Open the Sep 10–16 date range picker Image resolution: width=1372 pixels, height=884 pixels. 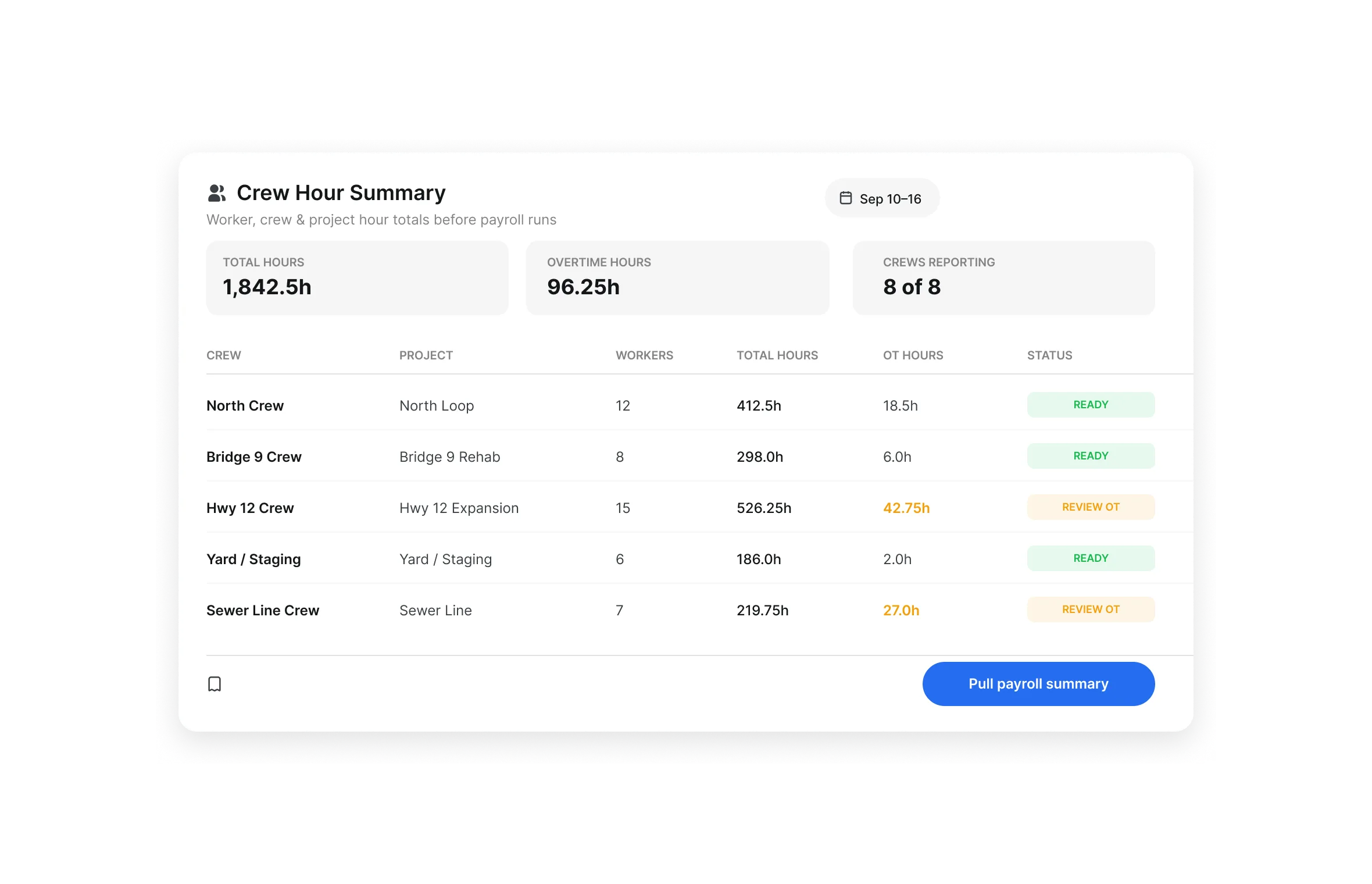882,198
